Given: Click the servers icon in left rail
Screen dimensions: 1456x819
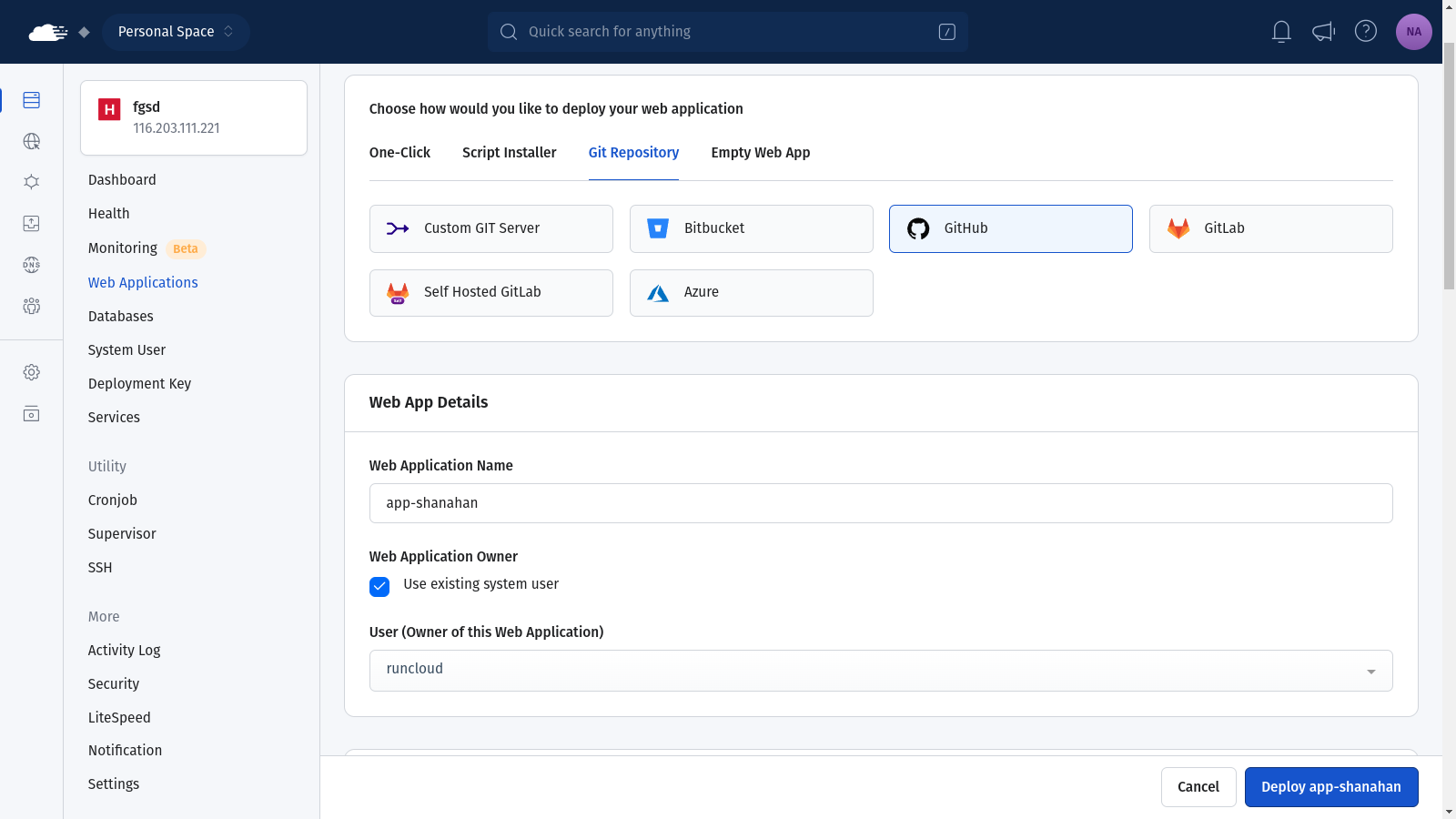Looking at the screenshot, I should [x=32, y=100].
